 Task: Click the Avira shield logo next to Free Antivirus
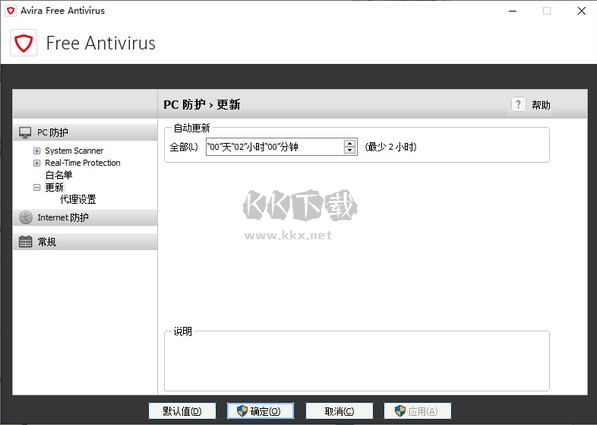pos(24,43)
